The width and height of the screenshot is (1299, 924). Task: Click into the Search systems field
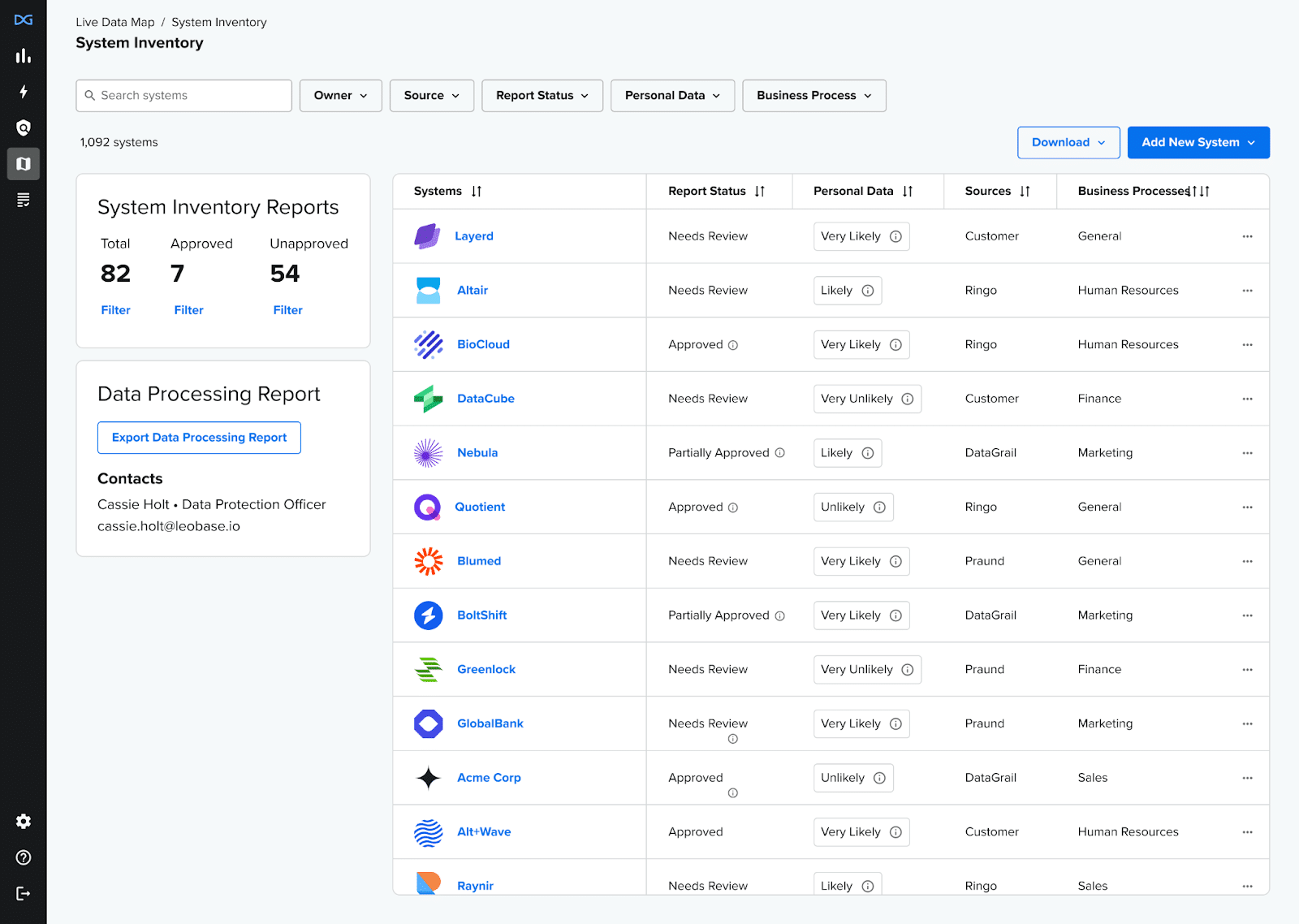(184, 96)
